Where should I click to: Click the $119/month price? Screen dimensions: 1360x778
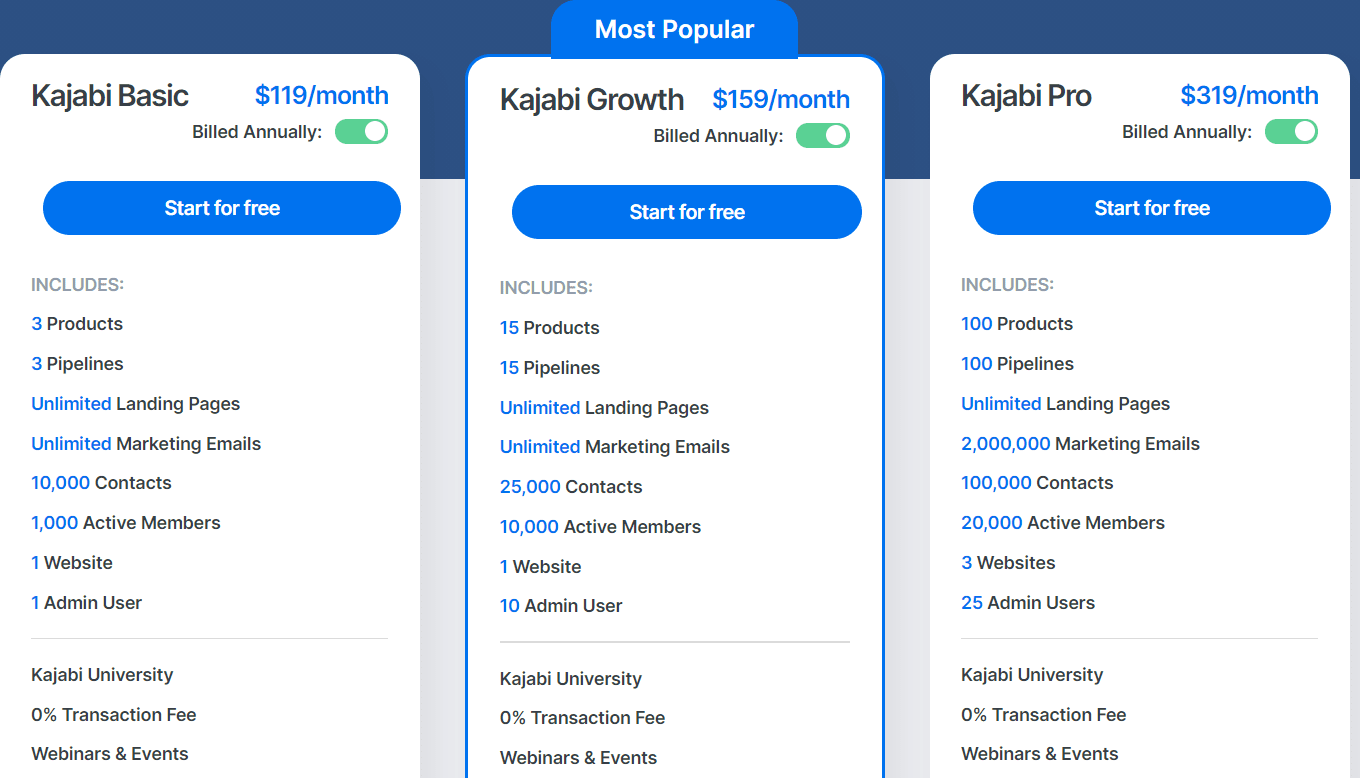321,96
